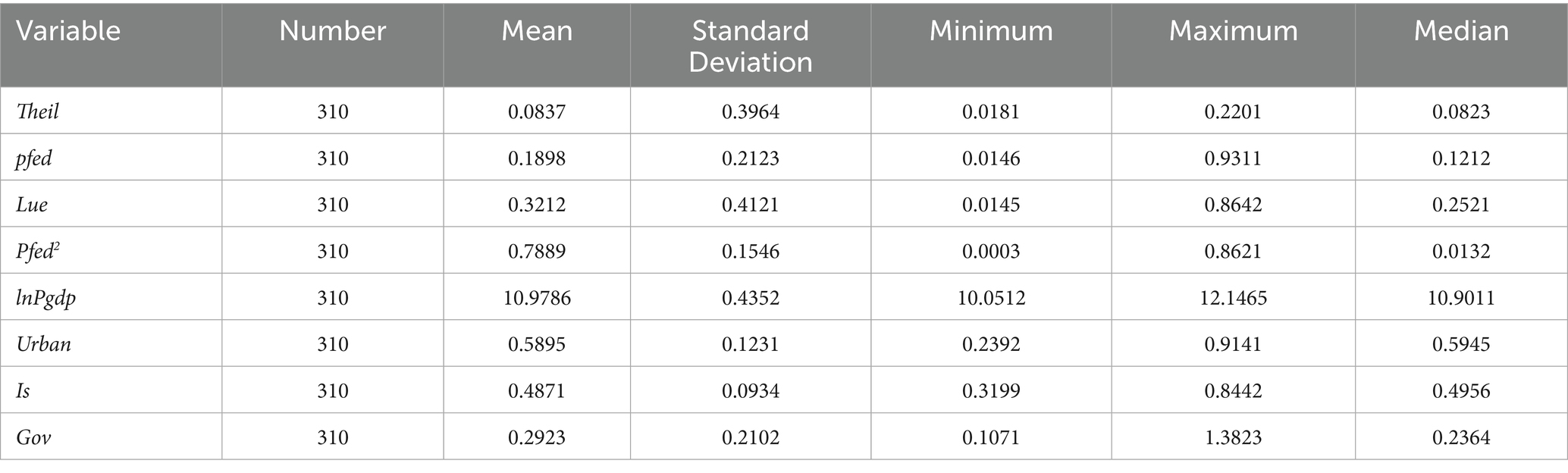
Task: Select the Number cell in the pfed row
Action: click(332, 159)
